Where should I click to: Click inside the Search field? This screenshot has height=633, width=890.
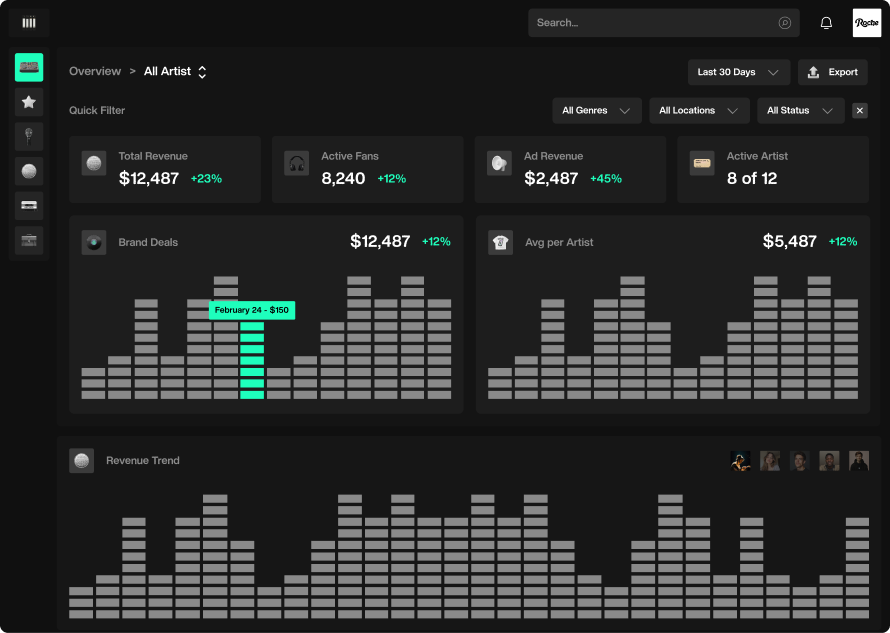[x=664, y=23]
